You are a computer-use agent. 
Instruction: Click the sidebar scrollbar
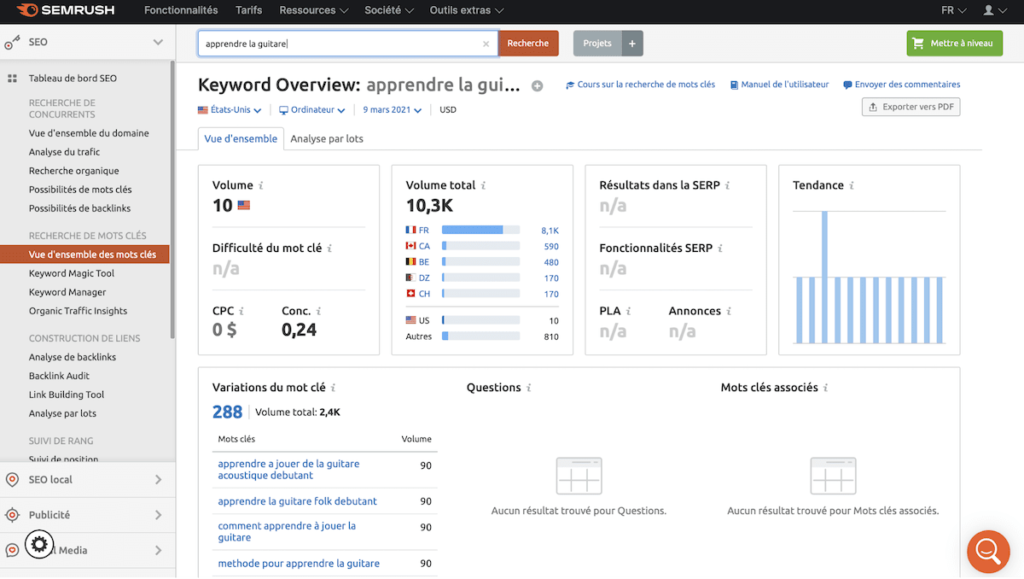pyautogui.click(x=172, y=199)
